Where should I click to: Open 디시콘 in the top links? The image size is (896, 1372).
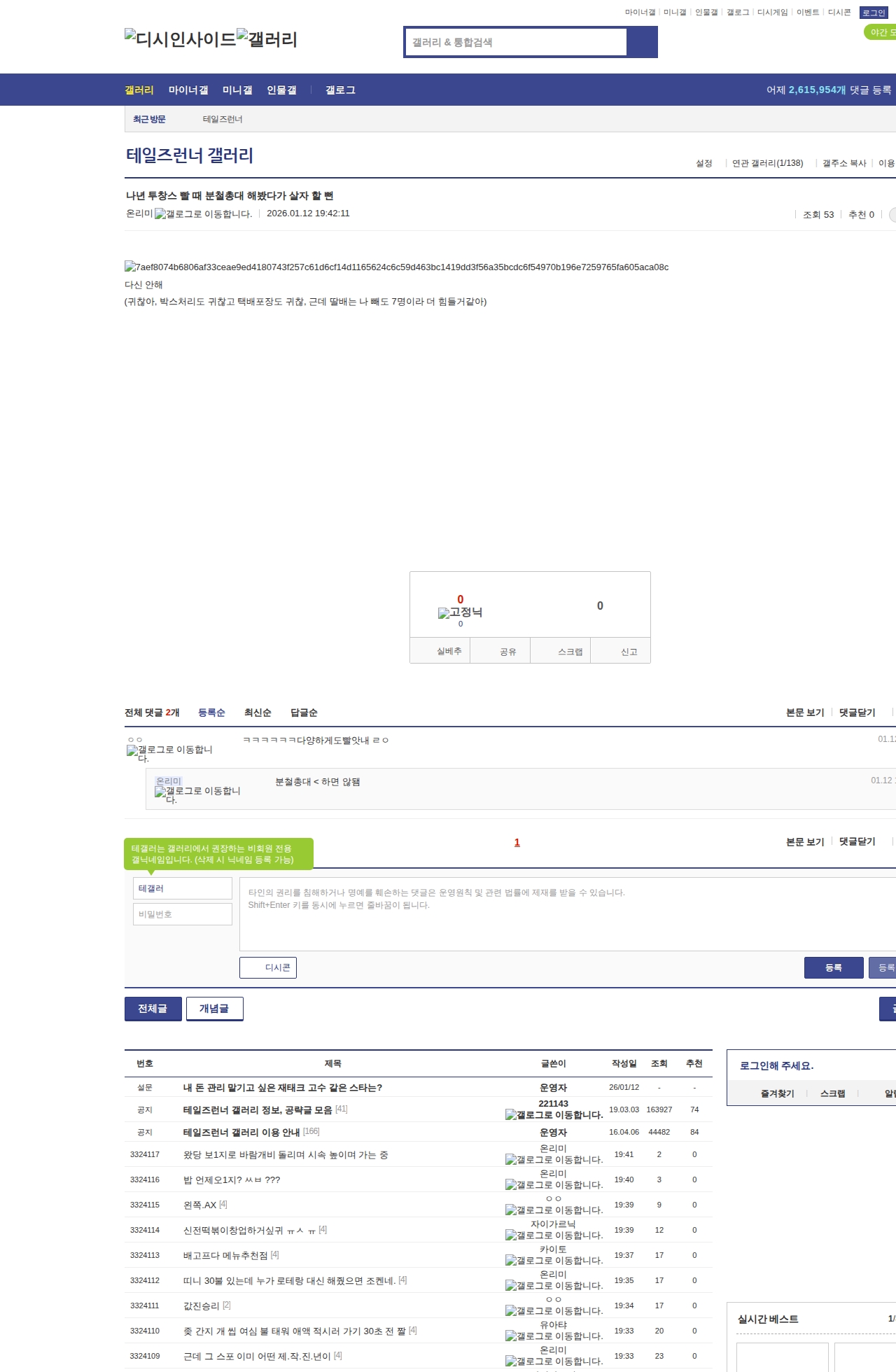tap(839, 13)
